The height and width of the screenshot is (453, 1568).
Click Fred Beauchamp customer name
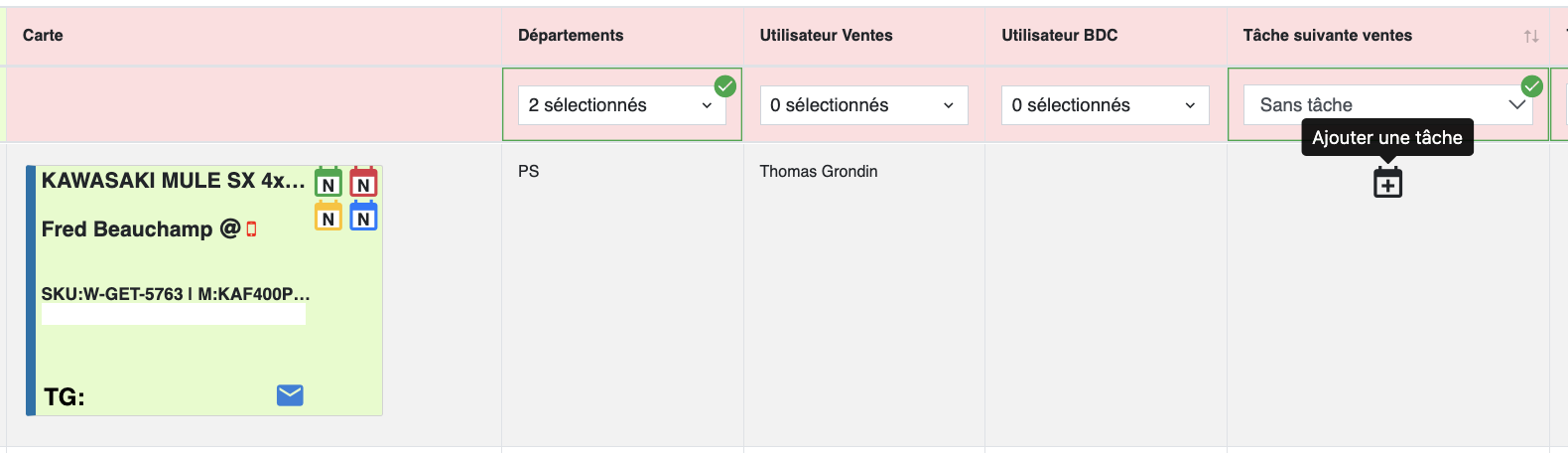point(127,229)
